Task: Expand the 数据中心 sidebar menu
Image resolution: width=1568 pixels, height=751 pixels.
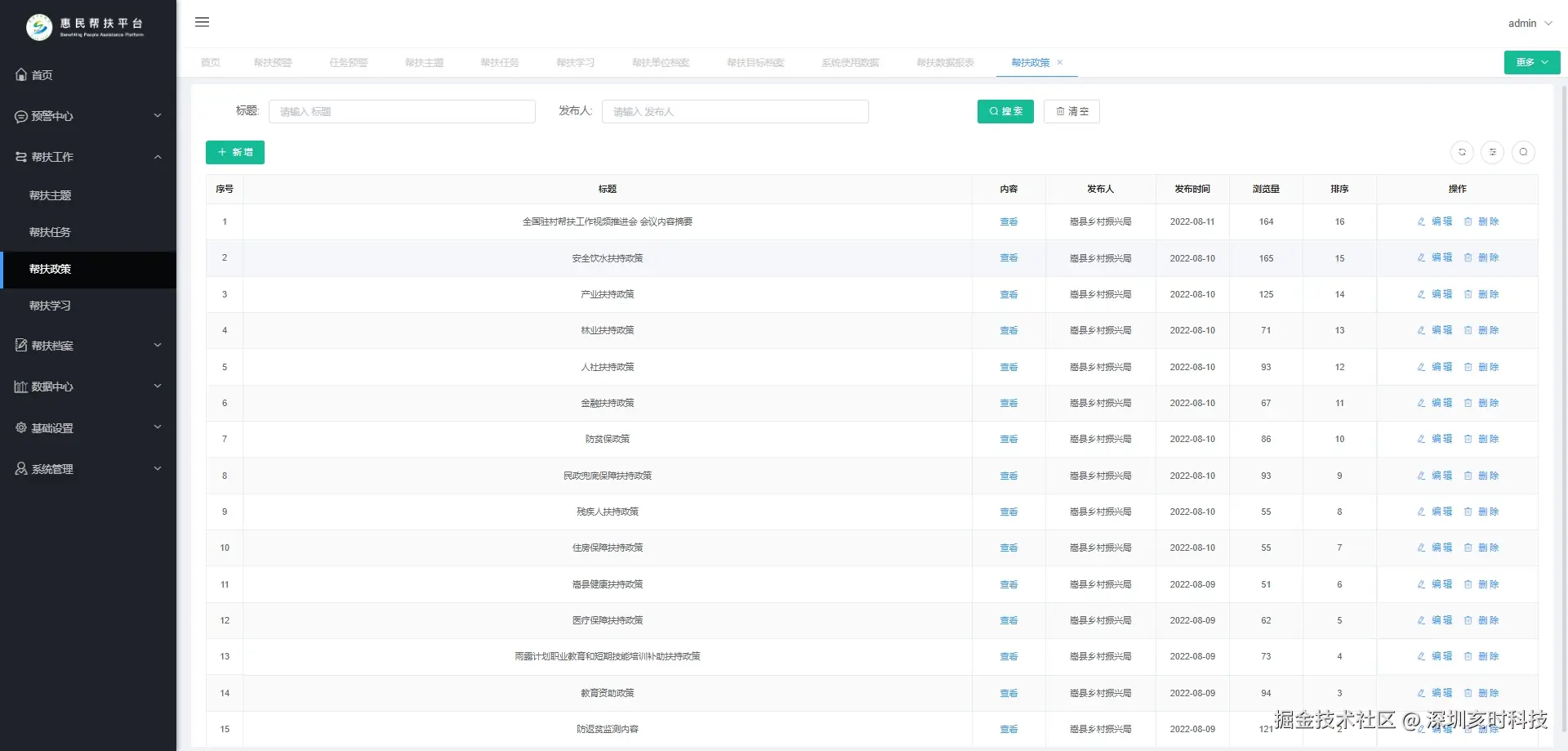Action: click(x=88, y=387)
